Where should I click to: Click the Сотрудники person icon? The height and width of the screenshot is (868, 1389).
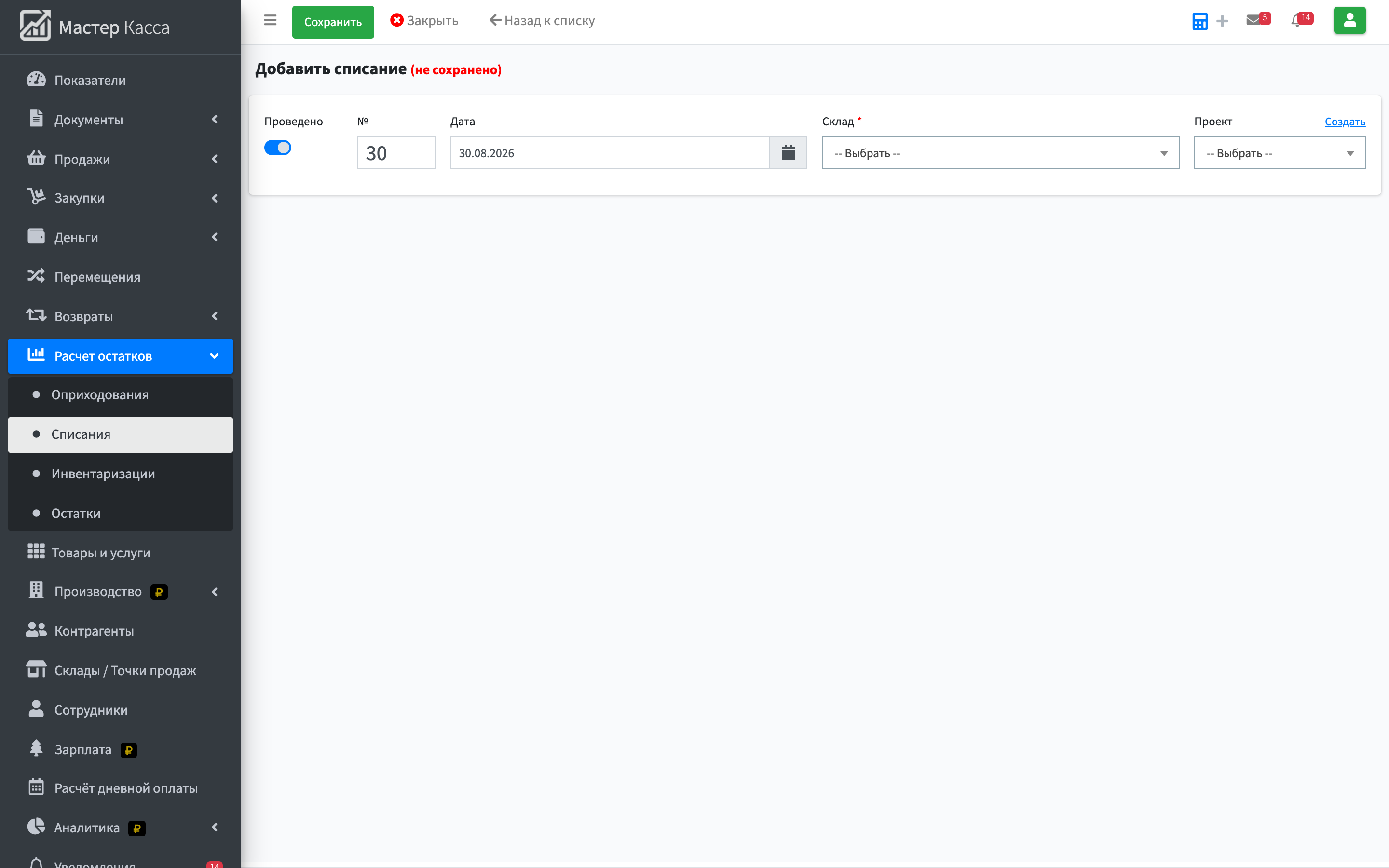pos(36,709)
